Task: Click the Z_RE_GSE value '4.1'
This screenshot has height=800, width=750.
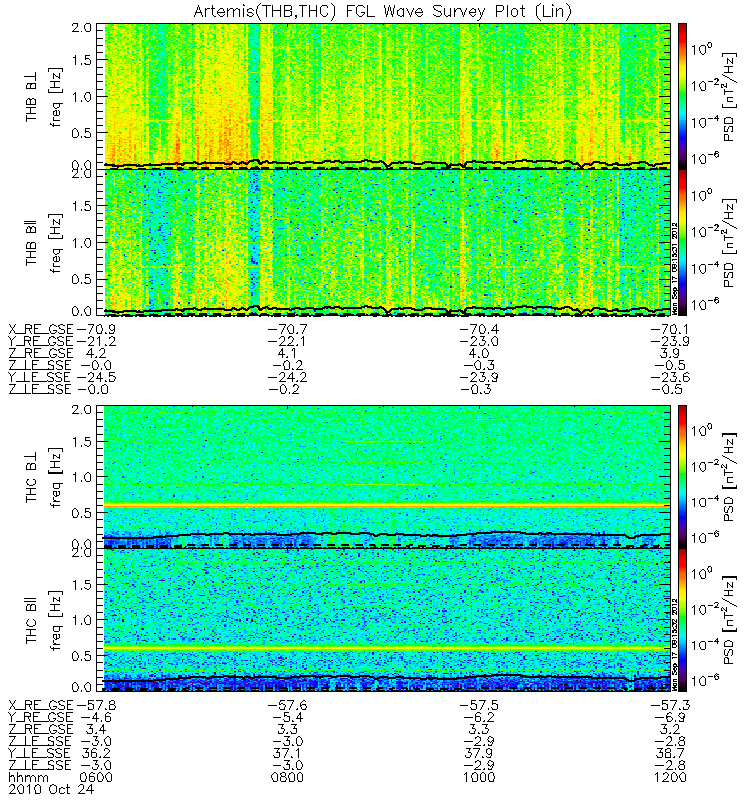Action: (x=287, y=353)
